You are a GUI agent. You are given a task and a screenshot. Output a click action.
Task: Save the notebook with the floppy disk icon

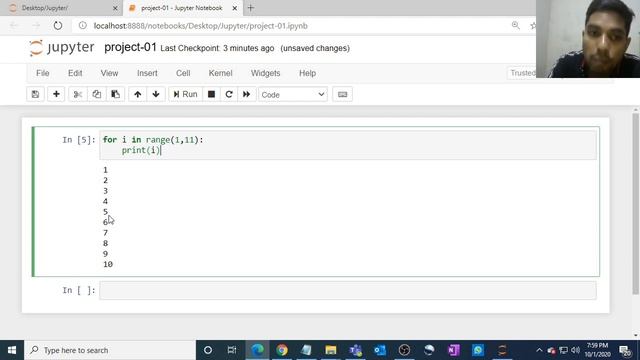click(36, 94)
